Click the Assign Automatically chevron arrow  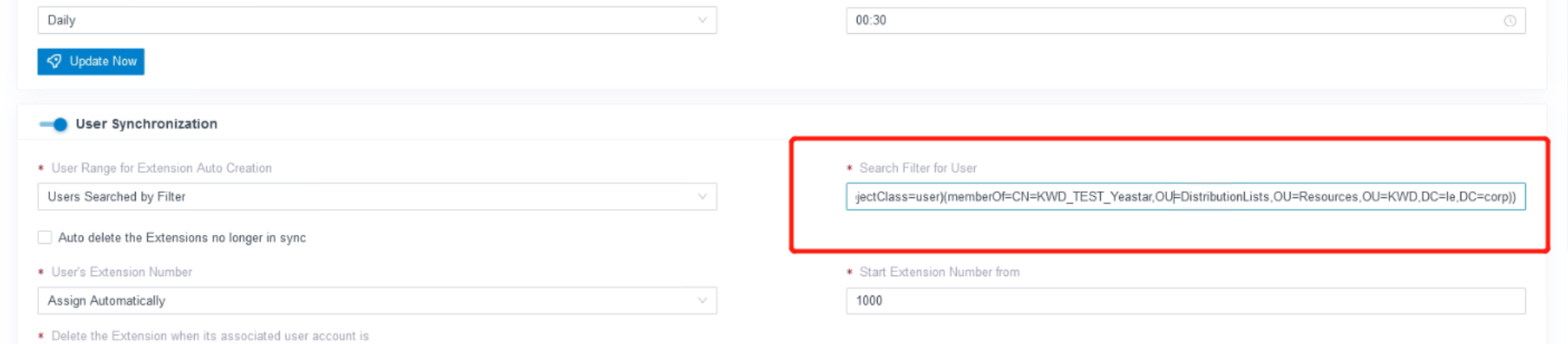pos(702,300)
